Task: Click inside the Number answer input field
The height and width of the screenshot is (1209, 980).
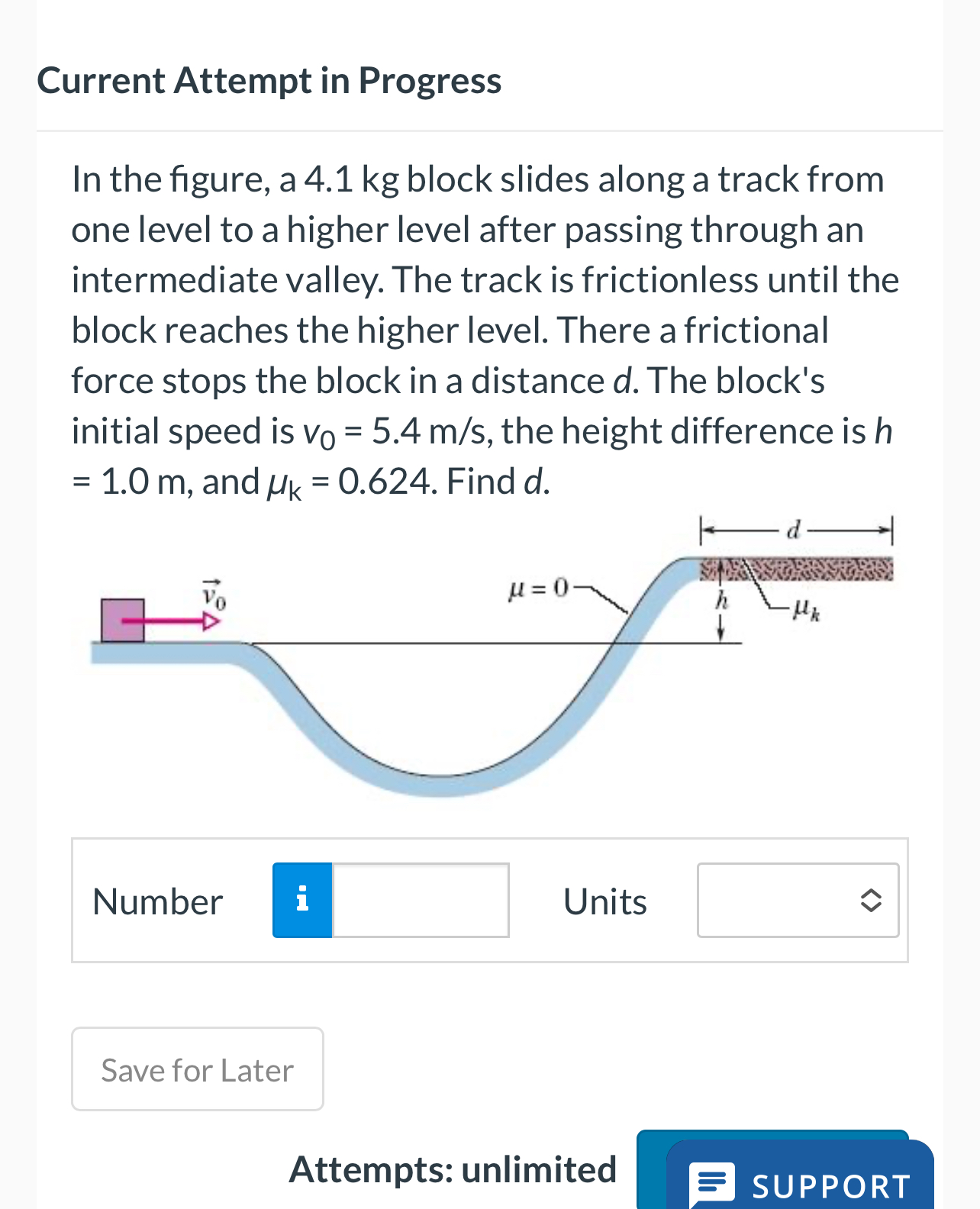Action: (420, 900)
